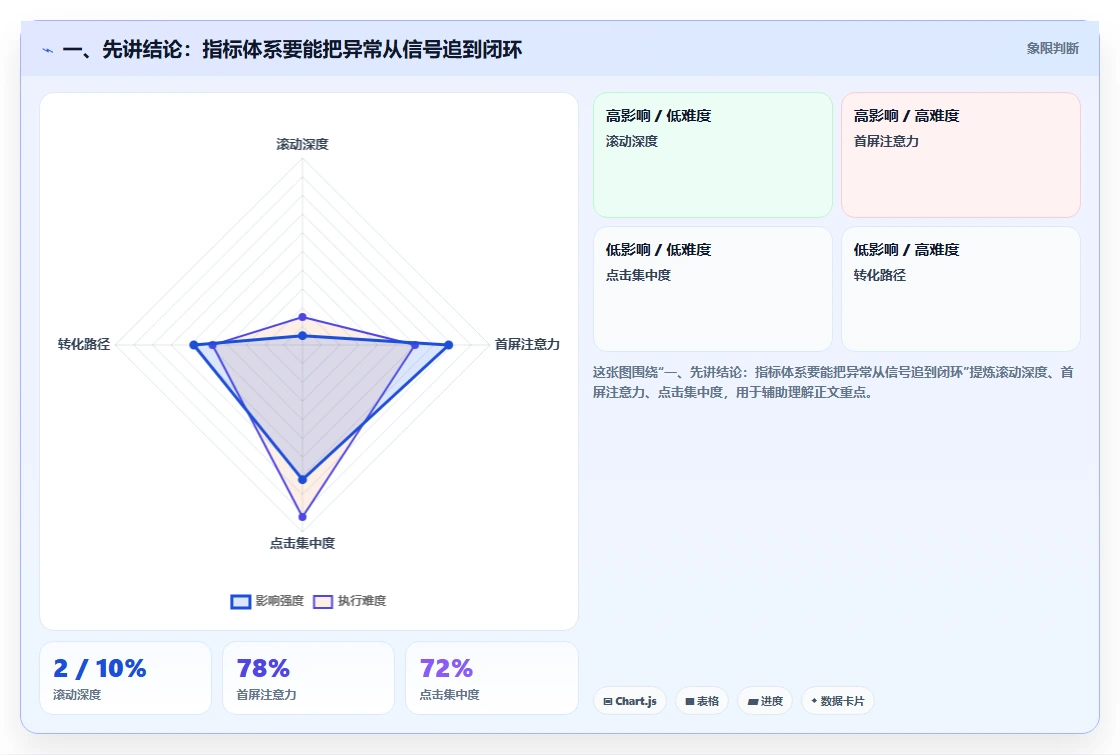Select the 低影响 / 低难度 quadrant card
Viewport: 1120px width, 755px height.
point(713,289)
